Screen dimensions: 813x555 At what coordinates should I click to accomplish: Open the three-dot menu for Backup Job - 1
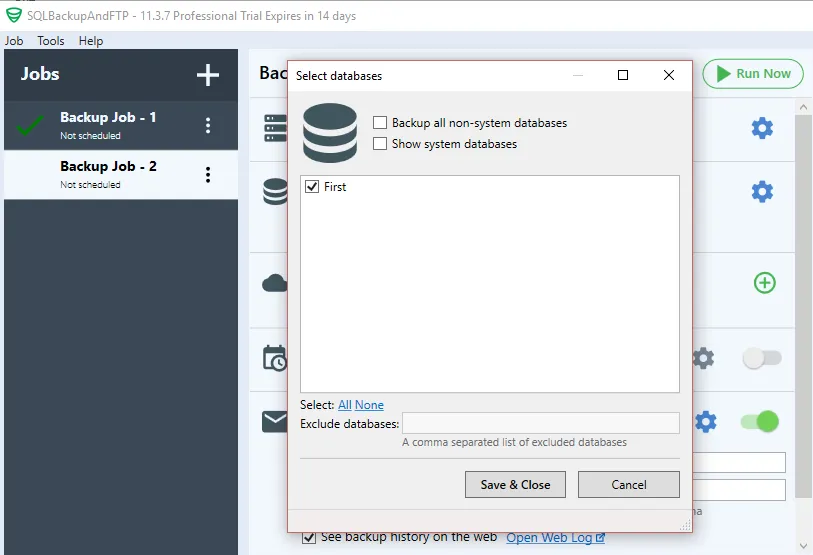pos(208,125)
